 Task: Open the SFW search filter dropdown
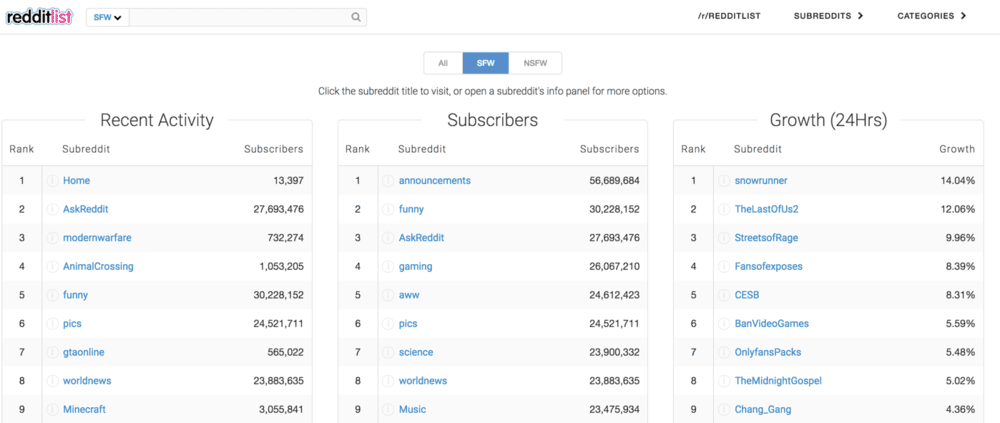click(108, 17)
